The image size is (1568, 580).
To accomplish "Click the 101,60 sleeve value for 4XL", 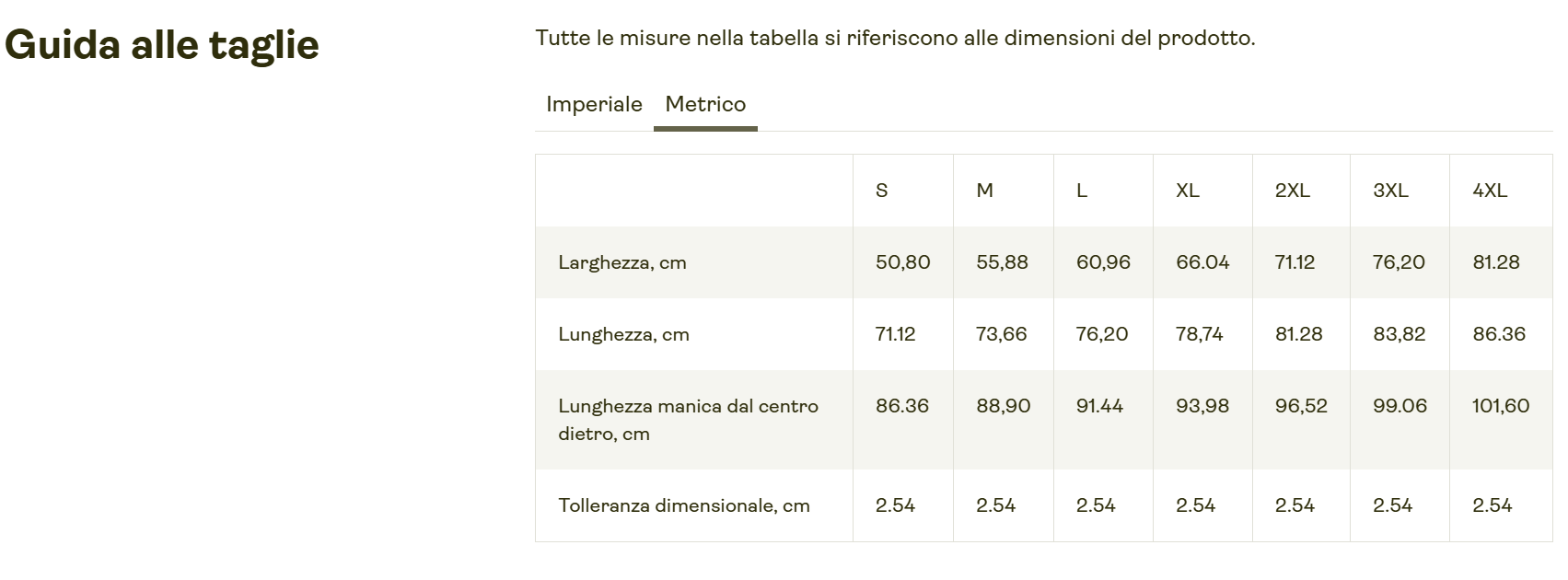I will (x=1500, y=406).
